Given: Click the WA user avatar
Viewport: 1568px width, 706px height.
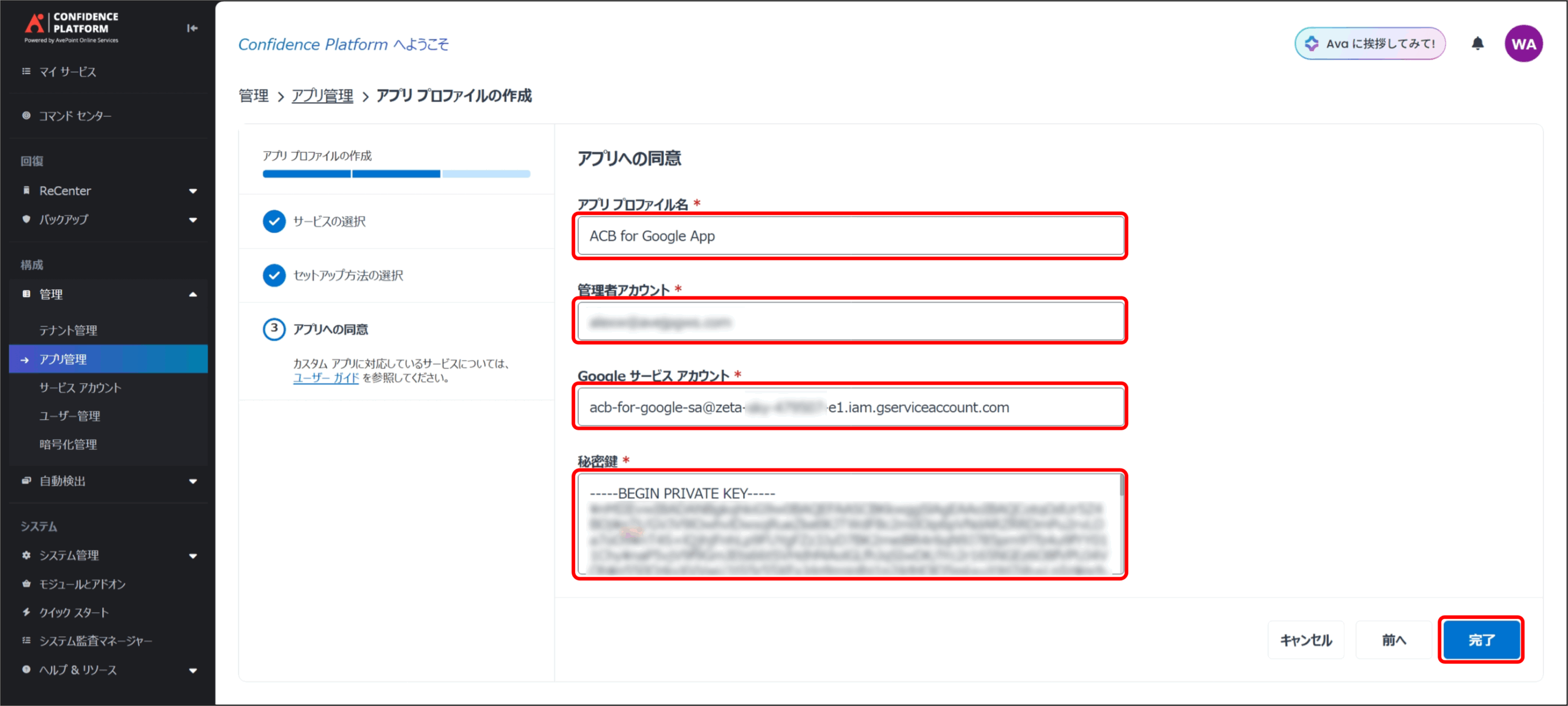Looking at the screenshot, I should [1523, 43].
